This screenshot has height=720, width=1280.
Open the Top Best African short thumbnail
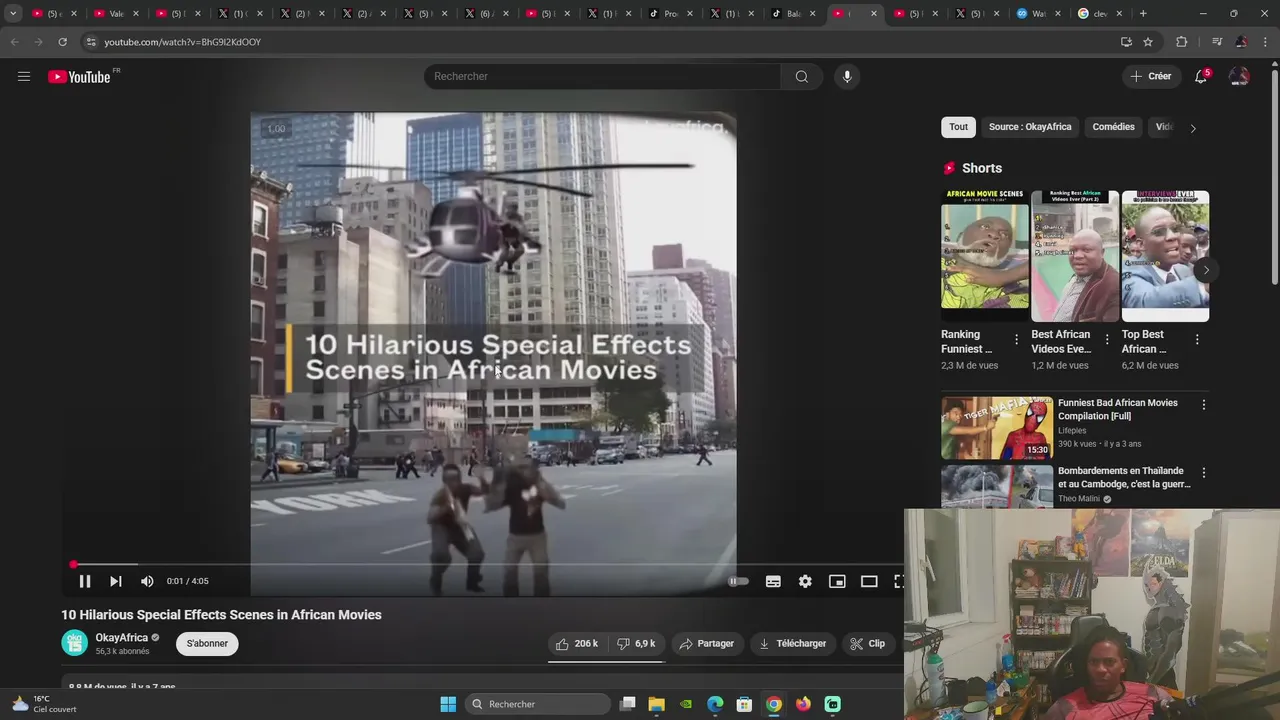1165,256
